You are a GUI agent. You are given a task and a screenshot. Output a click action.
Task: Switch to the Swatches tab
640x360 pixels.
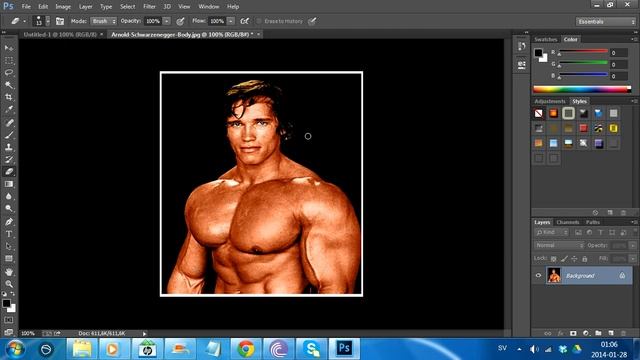click(546, 39)
